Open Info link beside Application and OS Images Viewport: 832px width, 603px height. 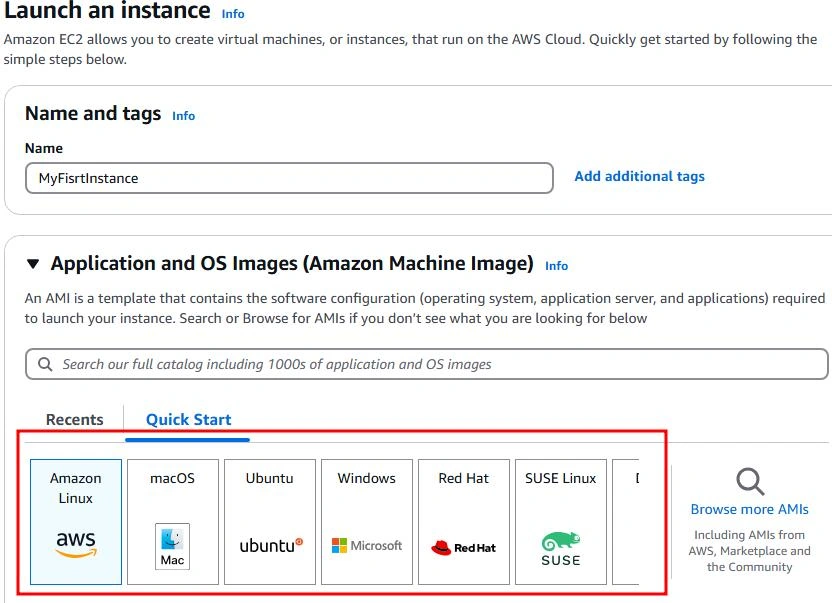(x=557, y=265)
